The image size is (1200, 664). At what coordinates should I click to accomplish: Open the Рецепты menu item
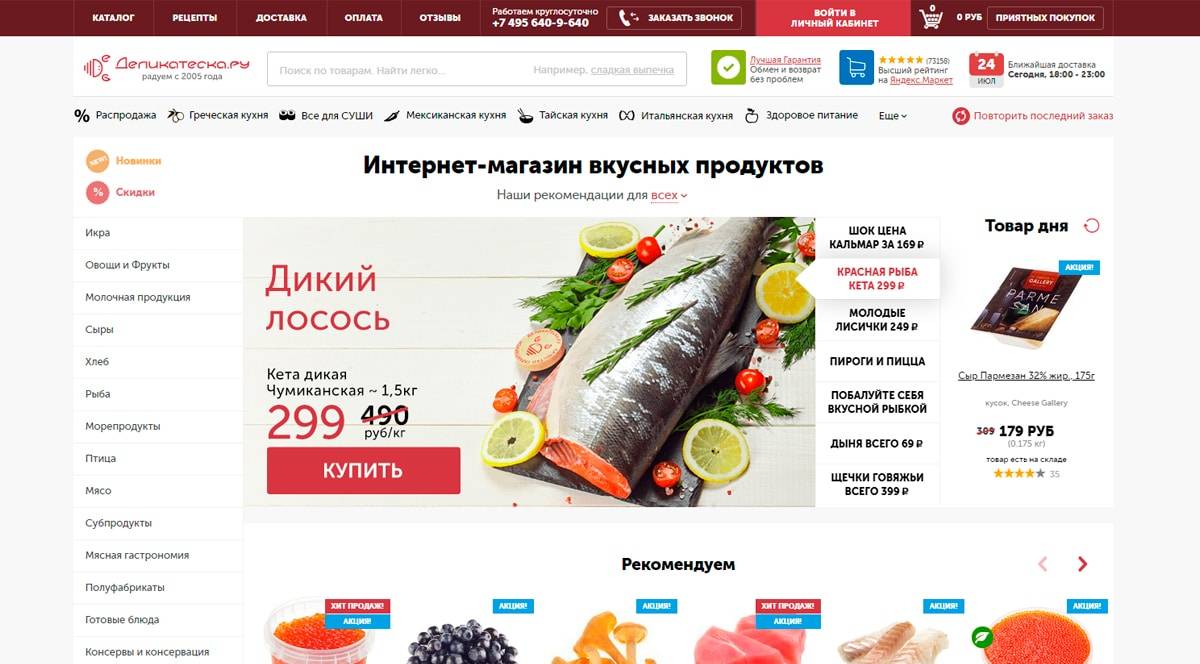click(195, 18)
